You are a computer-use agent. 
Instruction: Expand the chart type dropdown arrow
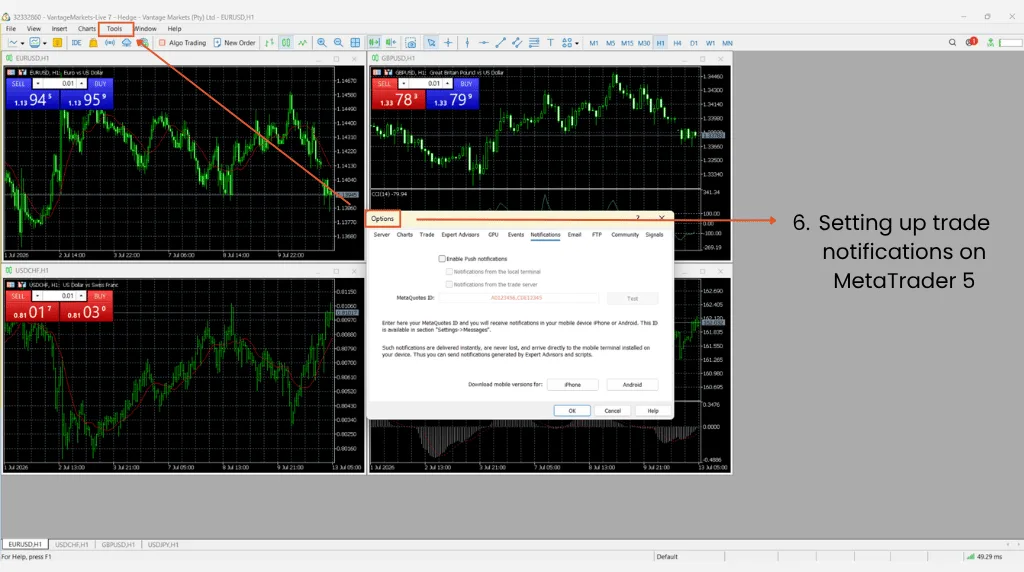coord(22,44)
